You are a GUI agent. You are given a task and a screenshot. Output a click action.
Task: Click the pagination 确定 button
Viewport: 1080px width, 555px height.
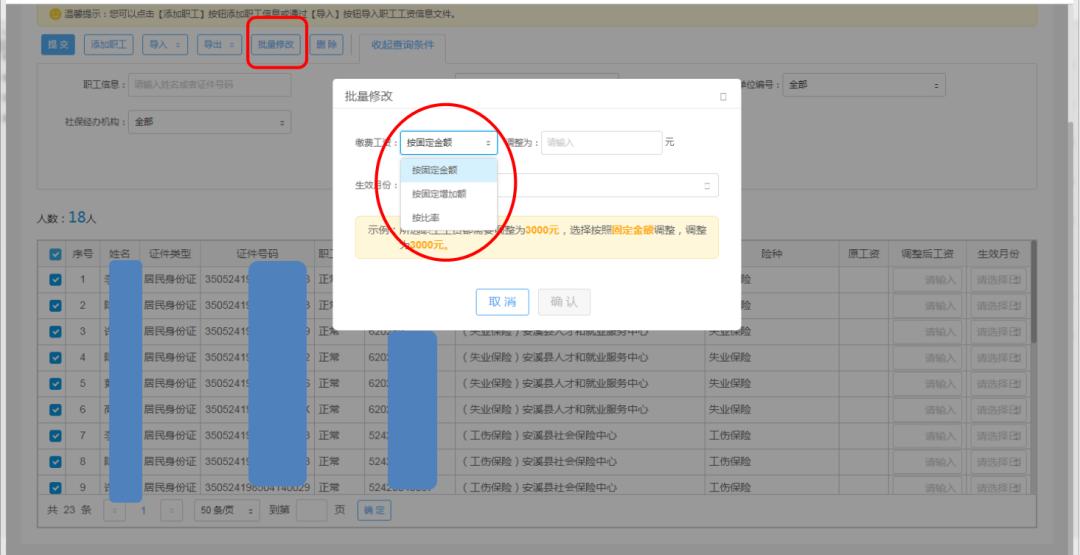(x=374, y=511)
